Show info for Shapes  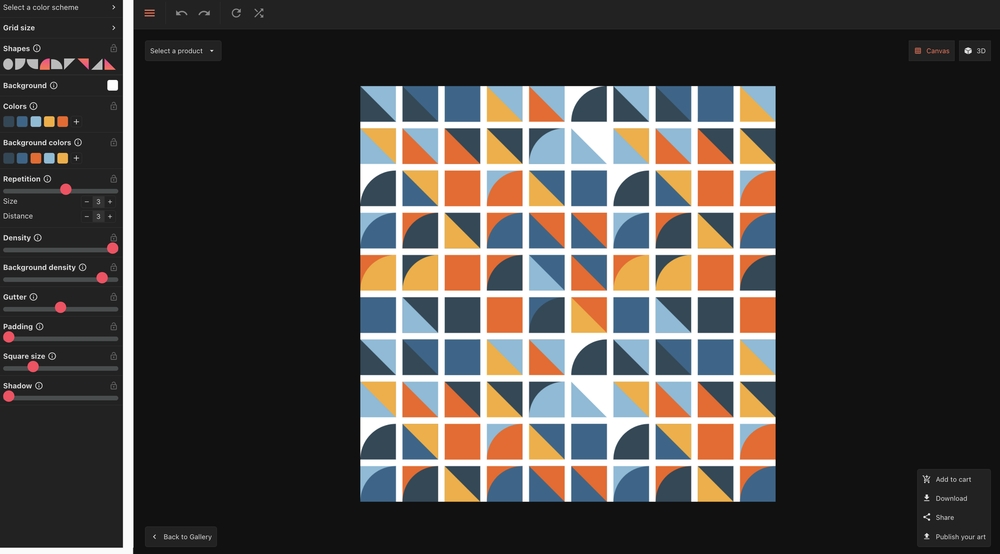click(x=37, y=48)
